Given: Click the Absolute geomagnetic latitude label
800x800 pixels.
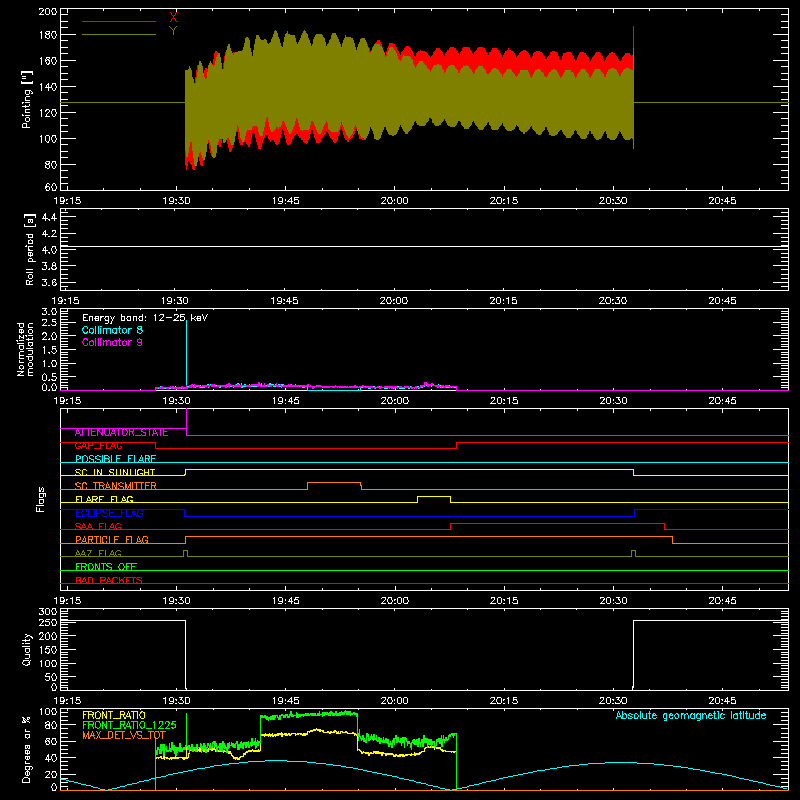Looking at the screenshot, I should (x=691, y=715).
